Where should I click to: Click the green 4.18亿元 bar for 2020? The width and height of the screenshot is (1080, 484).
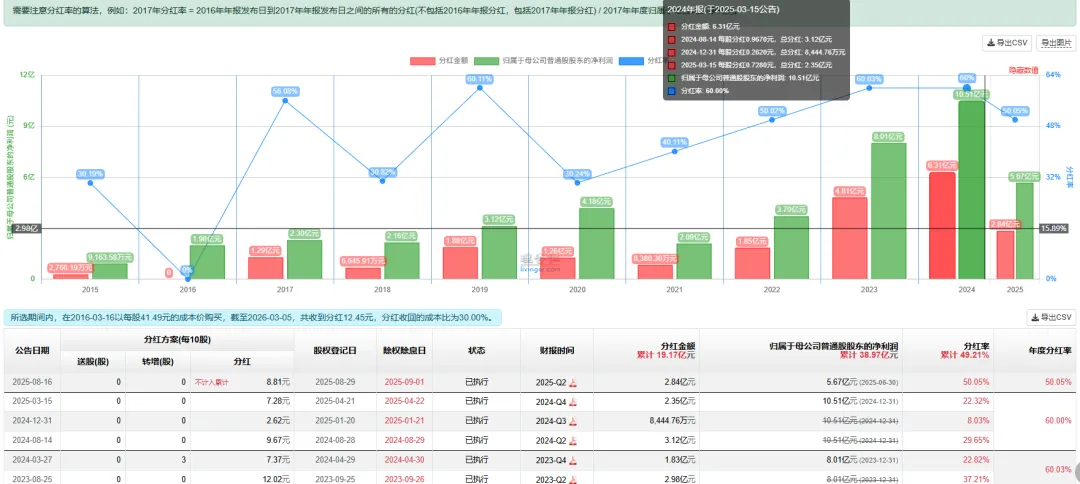tap(596, 243)
